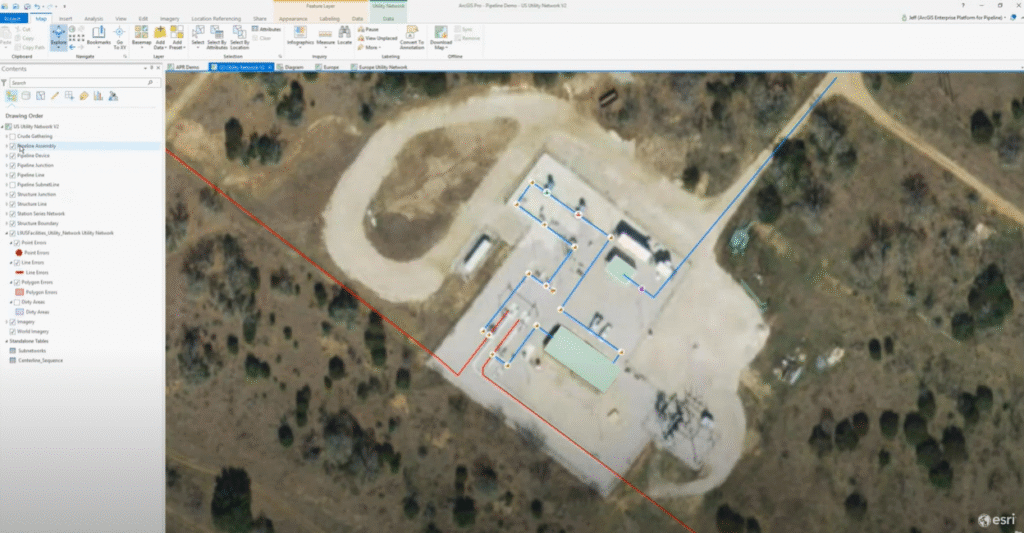This screenshot has height=533, width=1024.
Task: Activate the Explore navigation tool
Action: tap(58, 37)
